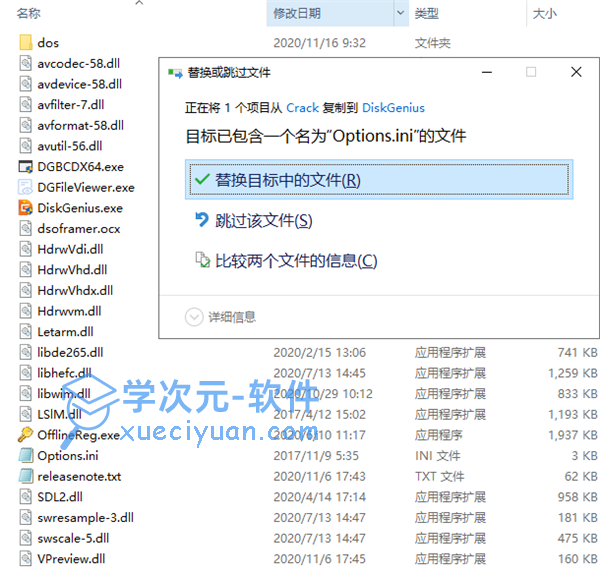The image size is (600, 575).
Task: Sort file list by 类型 column
Action: (427, 14)
